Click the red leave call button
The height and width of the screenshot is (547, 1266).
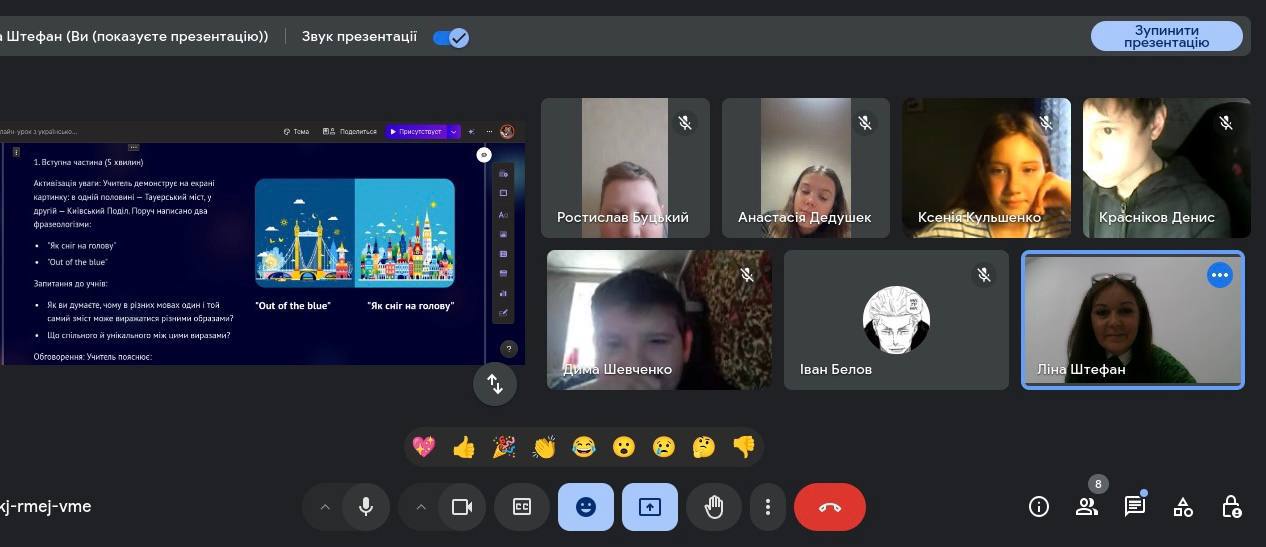[x=829, y=507]
